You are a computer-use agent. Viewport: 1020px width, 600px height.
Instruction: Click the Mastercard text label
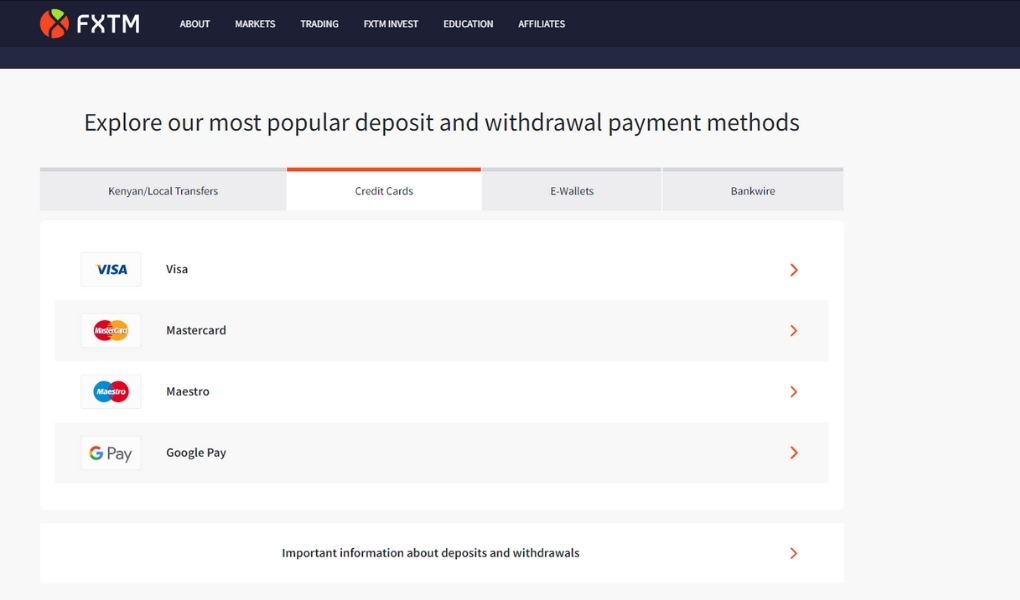click(x=196, y=331)
